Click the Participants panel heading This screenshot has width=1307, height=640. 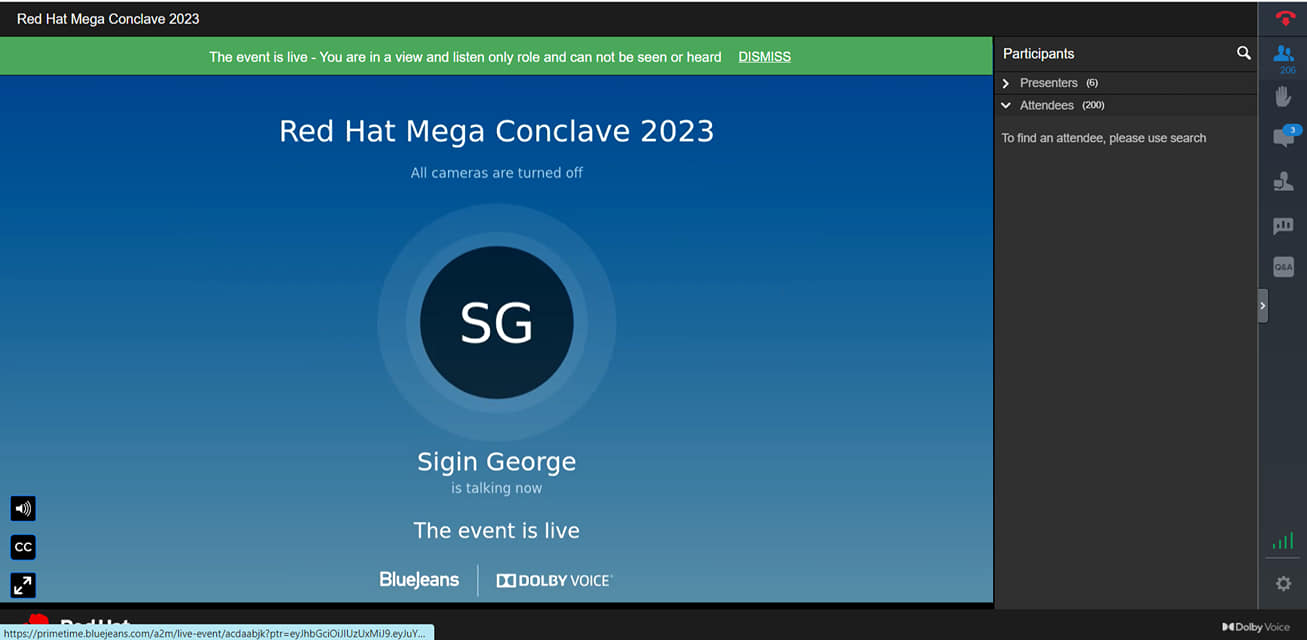pos(1038,54)
